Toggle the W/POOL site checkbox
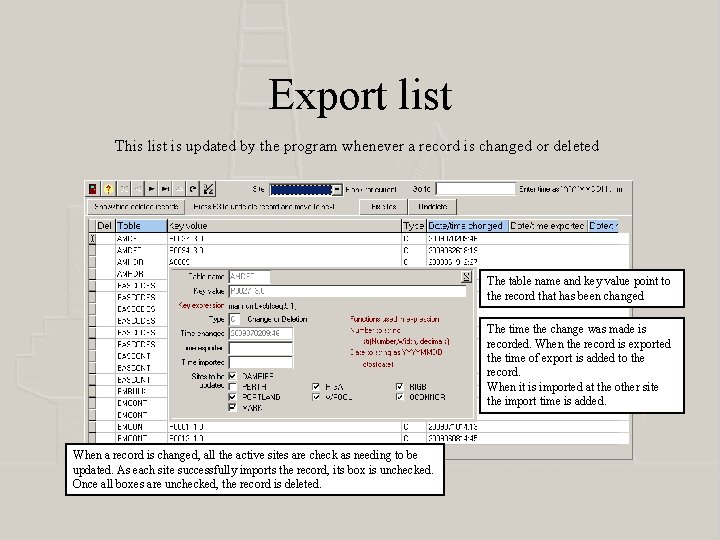Viewport: 720px width, 540px height. [x=315, y=397]
